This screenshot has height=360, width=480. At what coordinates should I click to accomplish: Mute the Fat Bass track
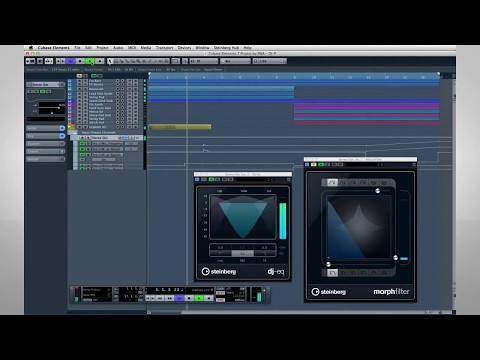[x=79, y=81]
